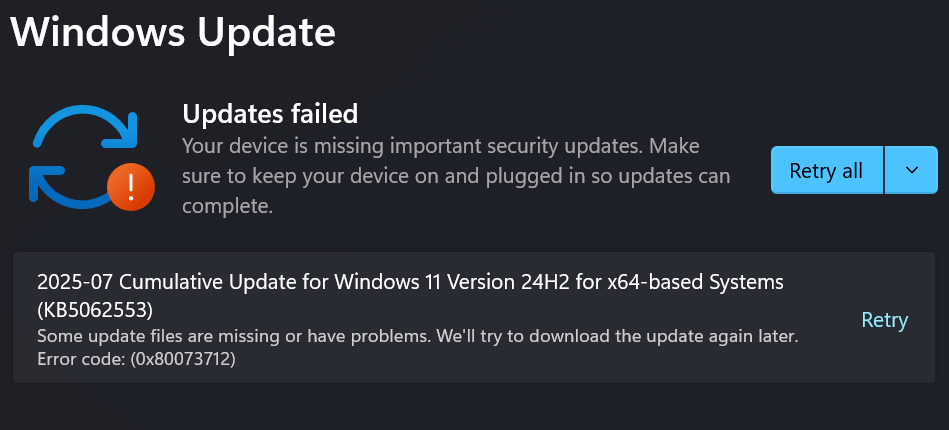The image size is (949, 430).
Task: Click the orange exclamation error badge
Action: click(131, 187)
